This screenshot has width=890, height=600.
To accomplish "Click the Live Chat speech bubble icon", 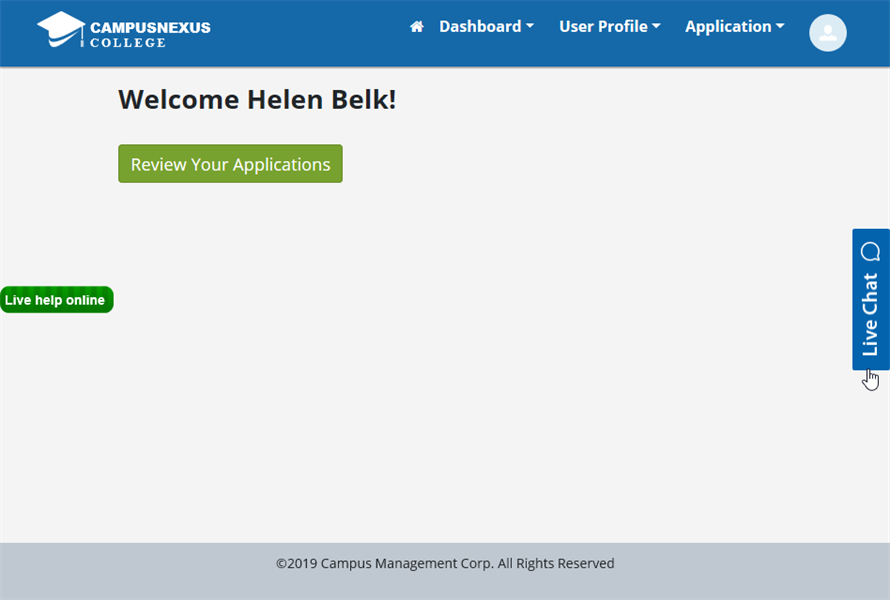I will coord(870,251).
